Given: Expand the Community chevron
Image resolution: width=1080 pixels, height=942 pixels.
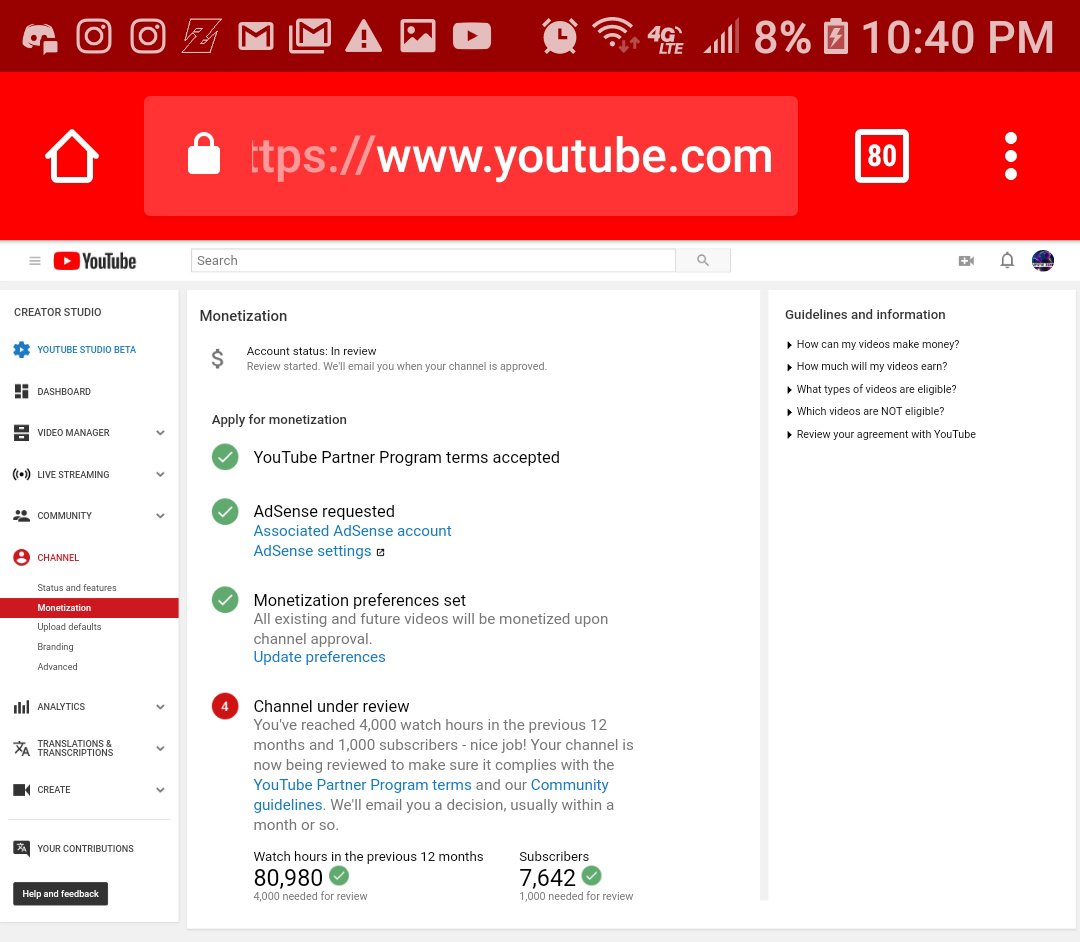Looking at the screenshot, I should coord(160,516).
